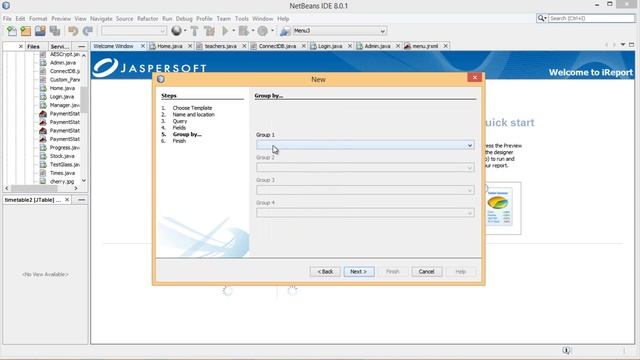Screen dimensions: 640x360
Task: Click the Cancel button in dialog
Action: point(427,271)
